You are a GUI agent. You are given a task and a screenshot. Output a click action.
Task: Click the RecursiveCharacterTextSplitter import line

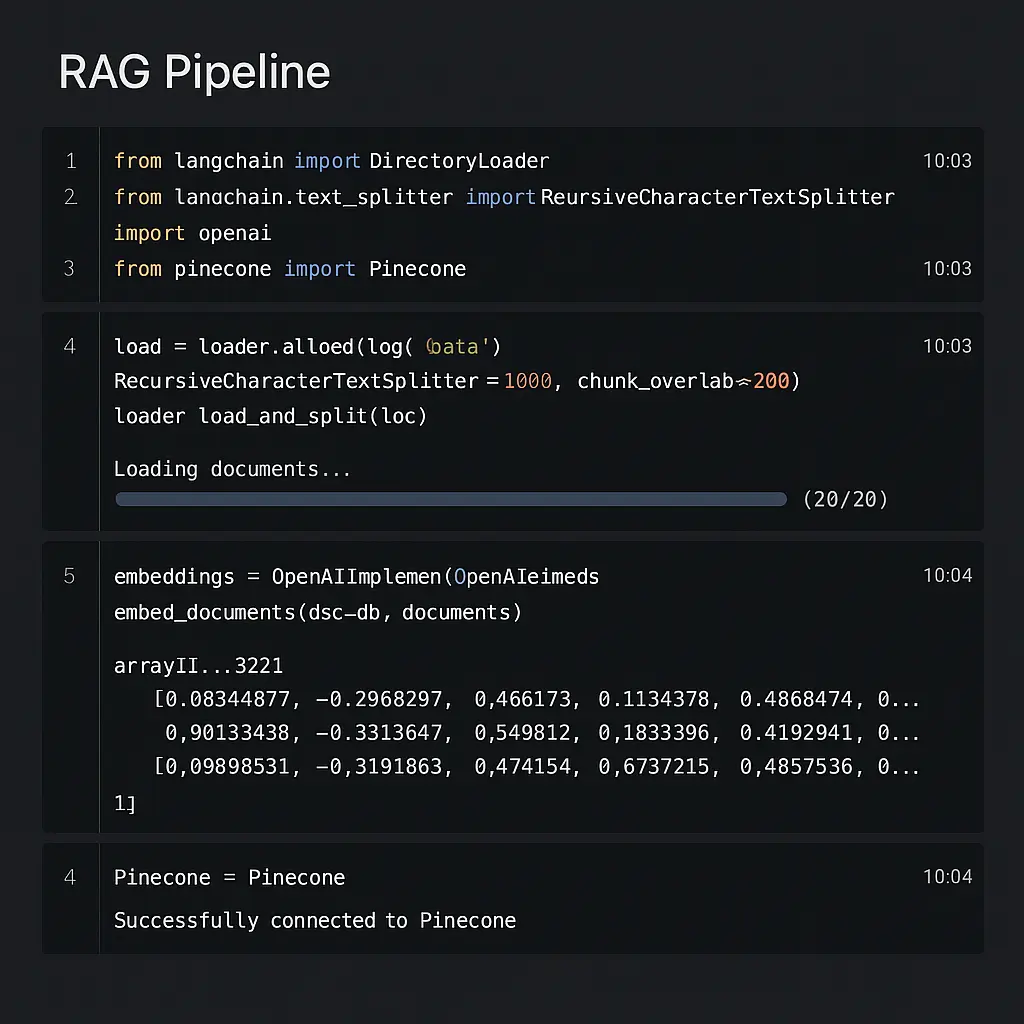[503, 197]
